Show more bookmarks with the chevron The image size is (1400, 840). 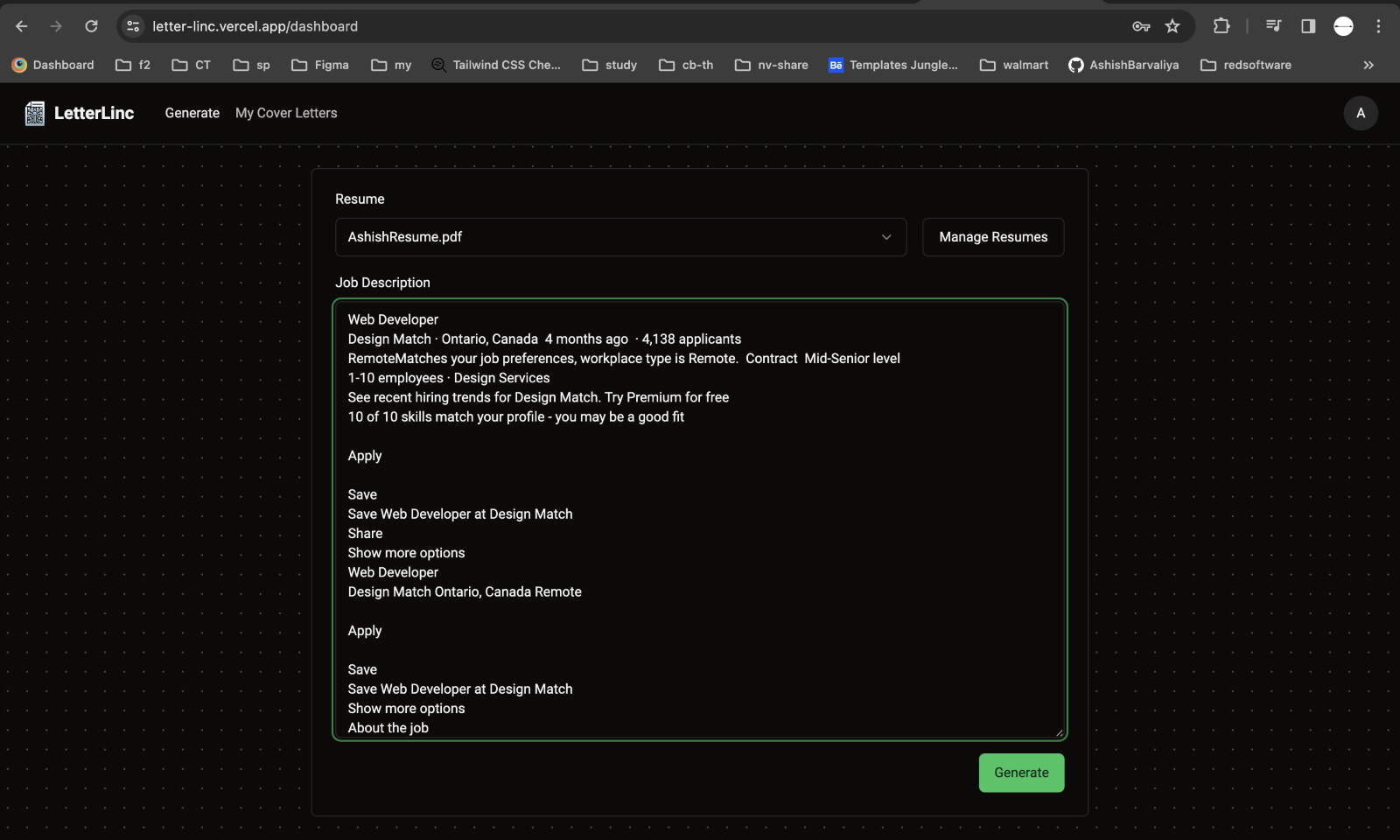pos(1368,65)
